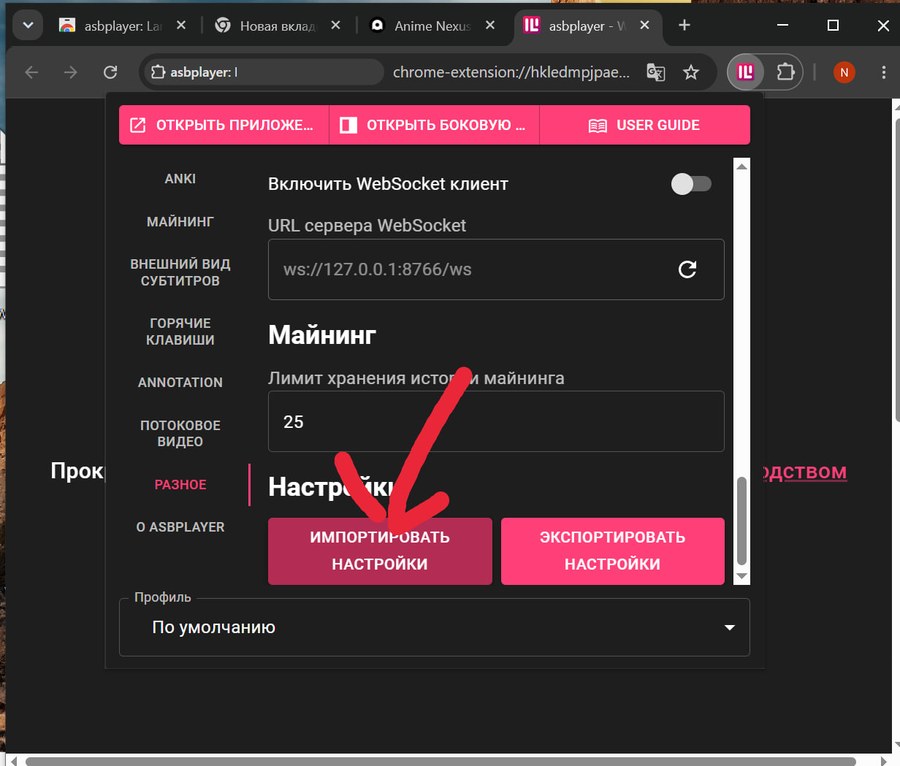Click ОТКРЫТЬ ПРИЛОЖЕНИЕ button
The width and height of the screenshot is (900, 766).
click(x=224, y=125)
